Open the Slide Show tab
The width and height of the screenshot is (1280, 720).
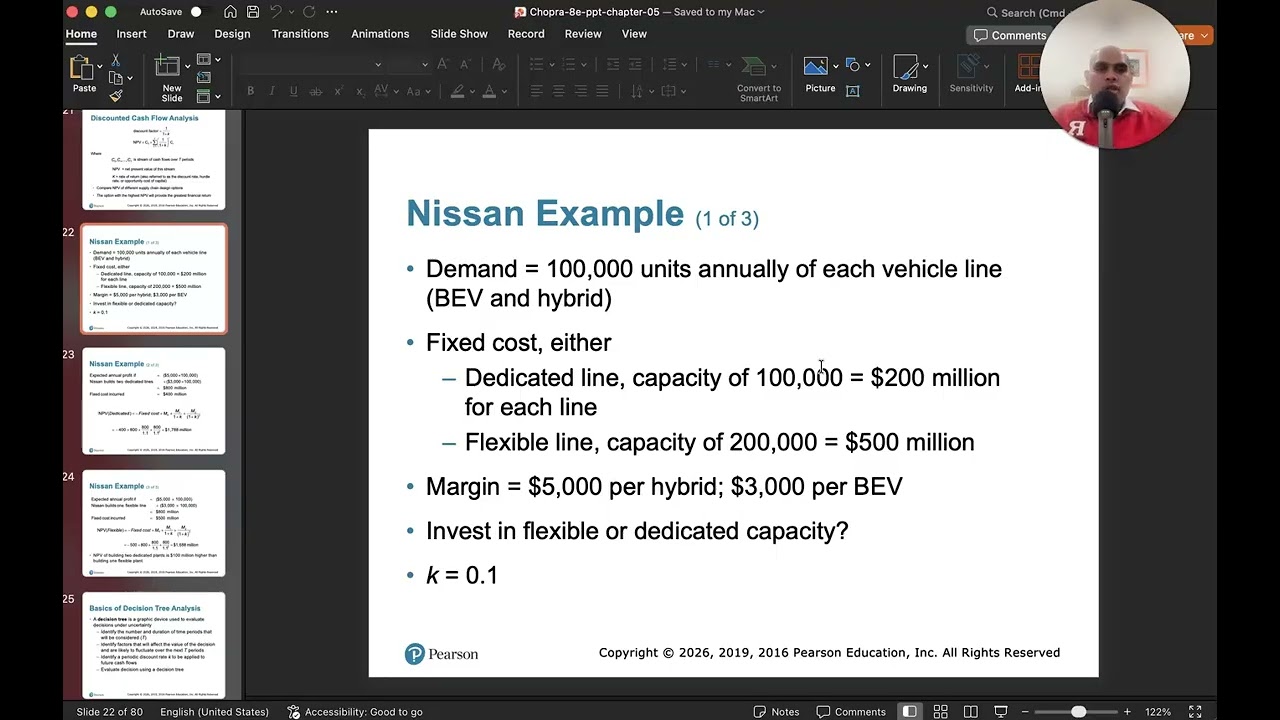(x=459, y=34)
